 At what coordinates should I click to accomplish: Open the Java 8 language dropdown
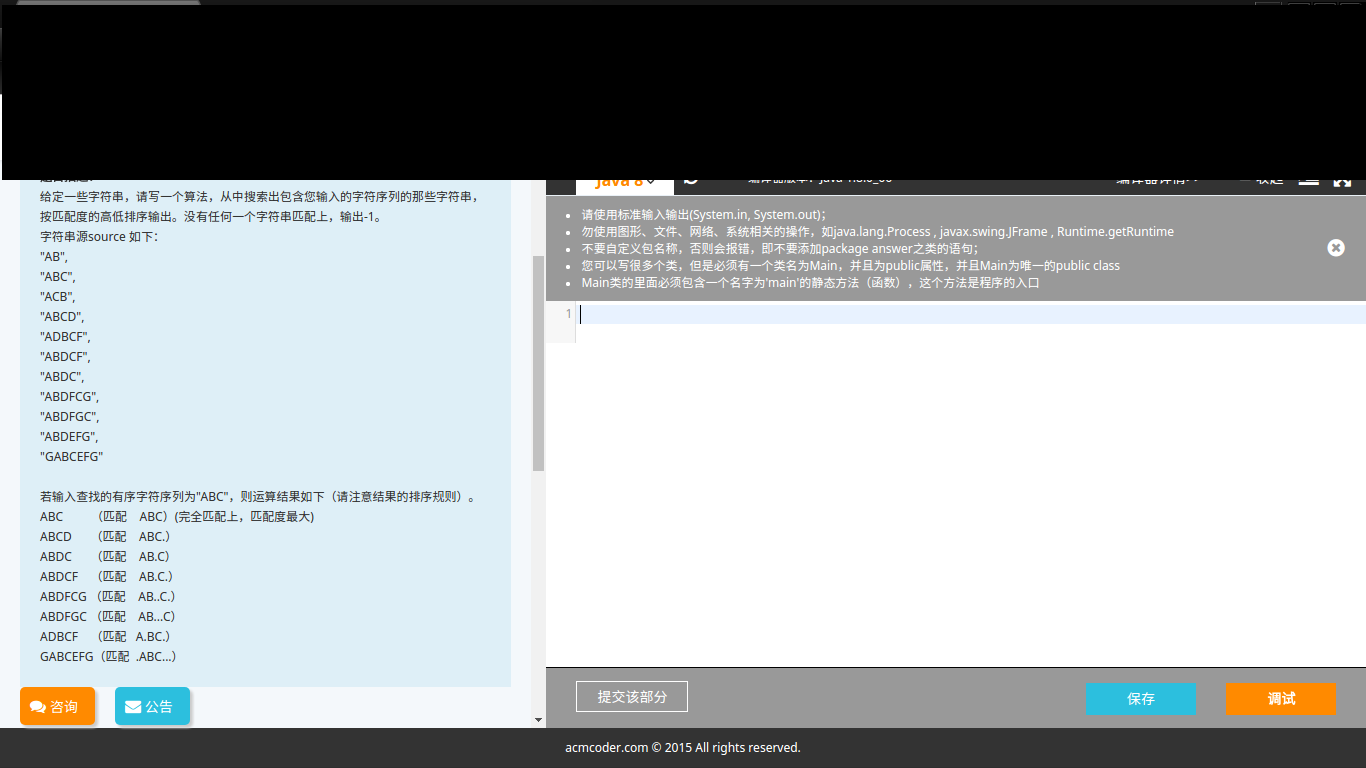[x=625, y=183]
